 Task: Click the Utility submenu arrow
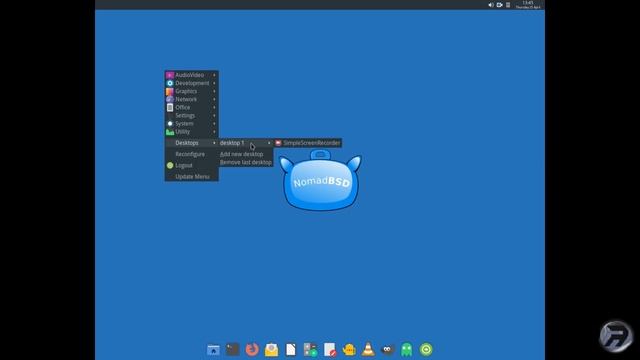(x=214, y=132)
